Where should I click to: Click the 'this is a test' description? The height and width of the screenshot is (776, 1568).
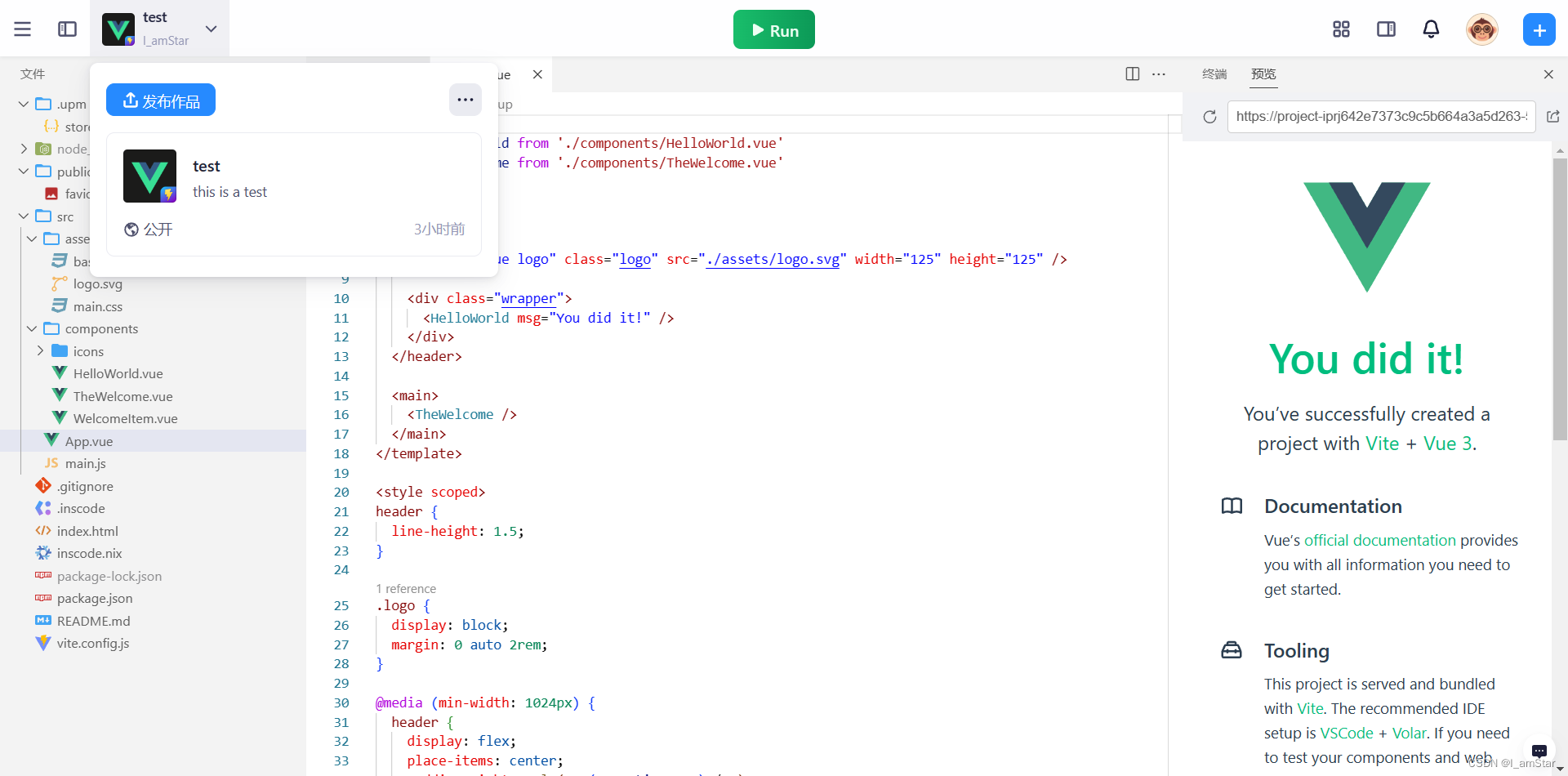(229, 192)
